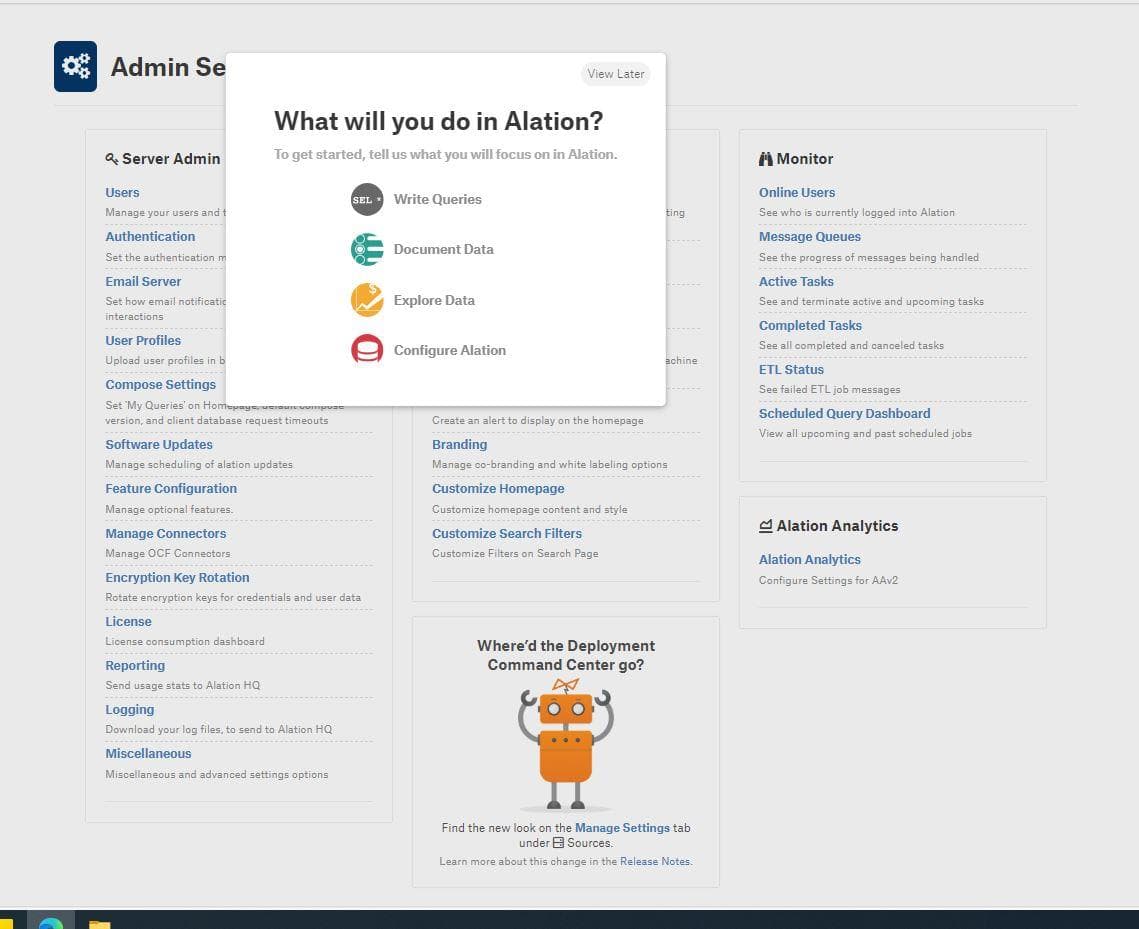Dismiss the dialog with View Later

(x=615, y=73)
